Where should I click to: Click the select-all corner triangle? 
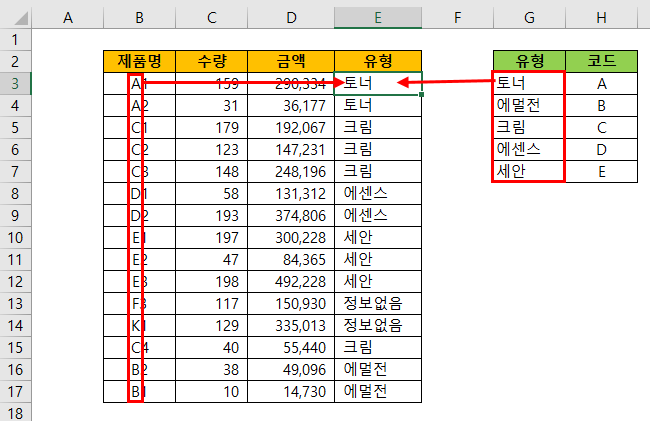21,19
